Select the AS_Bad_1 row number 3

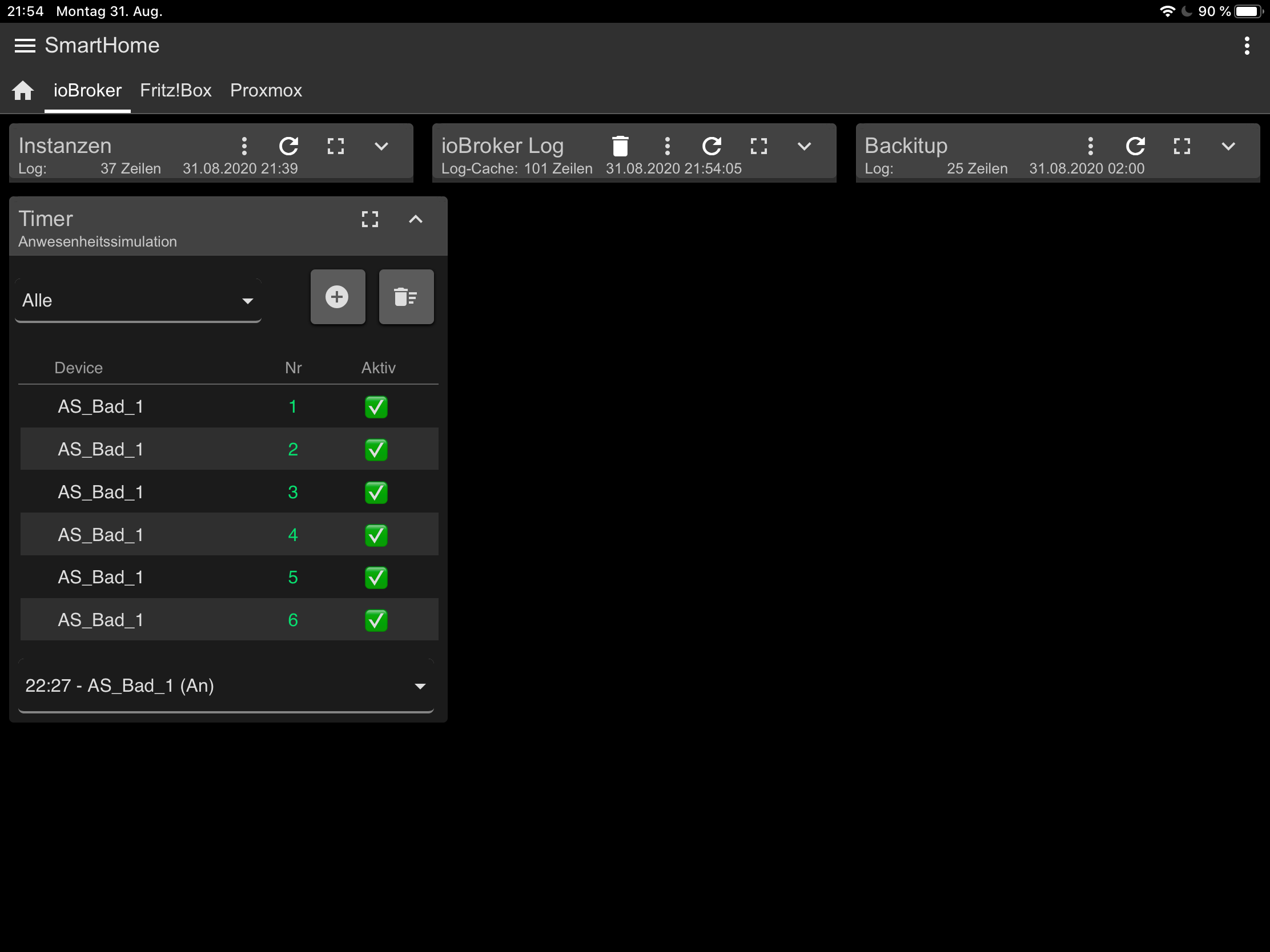(x=101, y=493)
